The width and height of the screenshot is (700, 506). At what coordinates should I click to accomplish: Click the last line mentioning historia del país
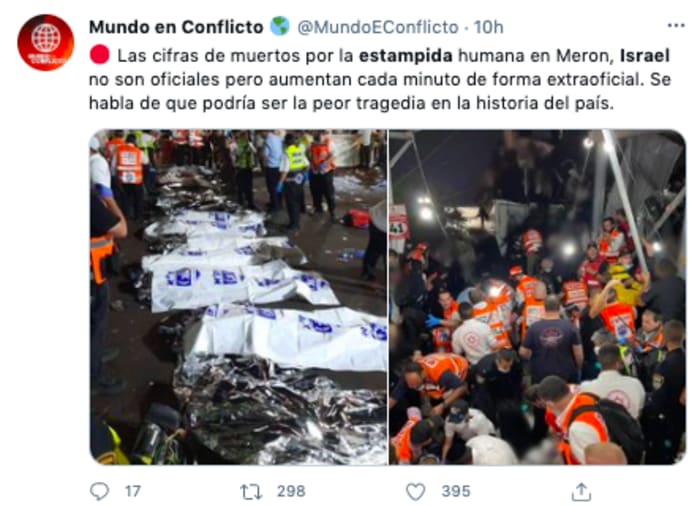coord(351,103)
